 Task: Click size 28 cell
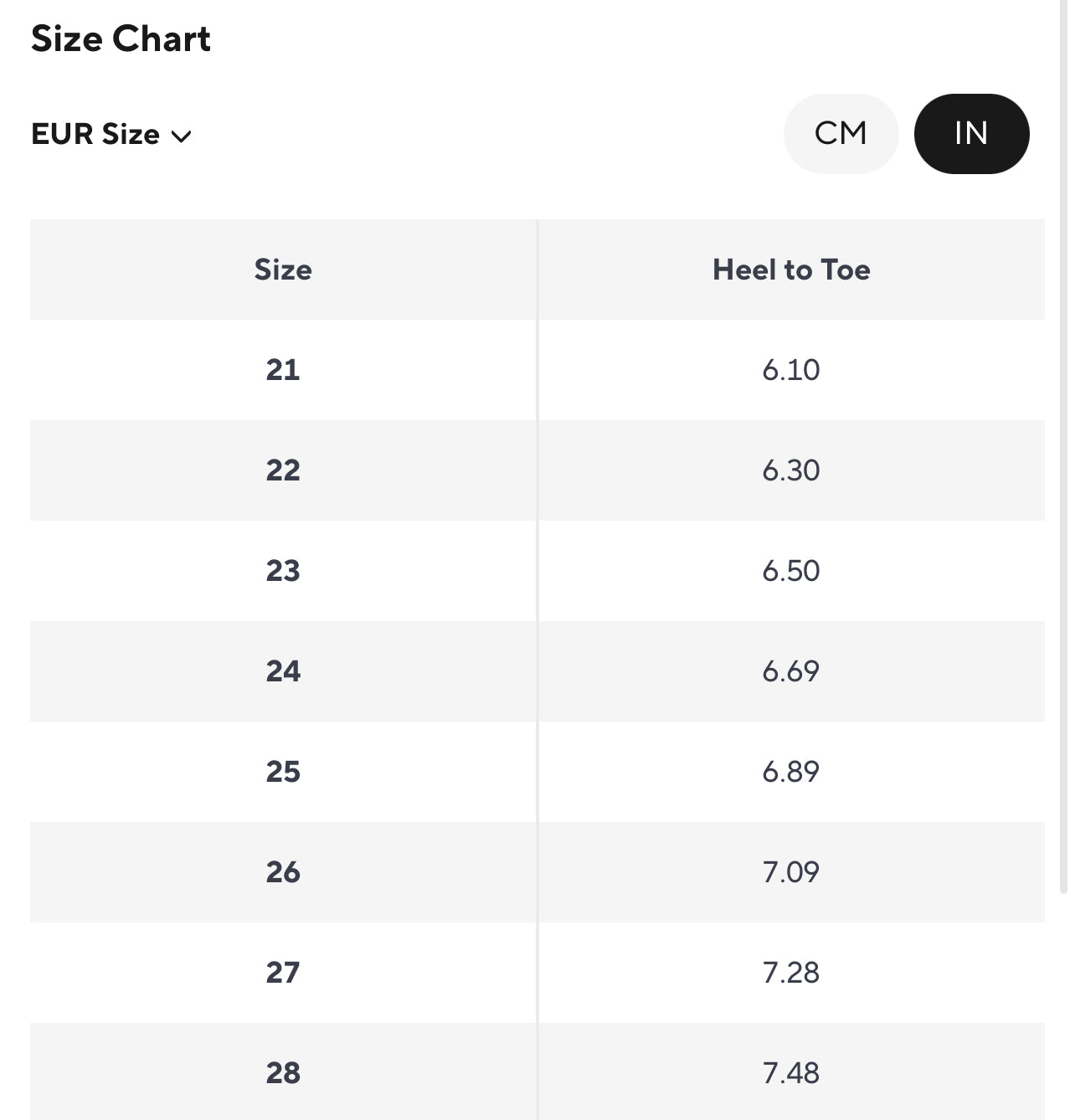283,1073
